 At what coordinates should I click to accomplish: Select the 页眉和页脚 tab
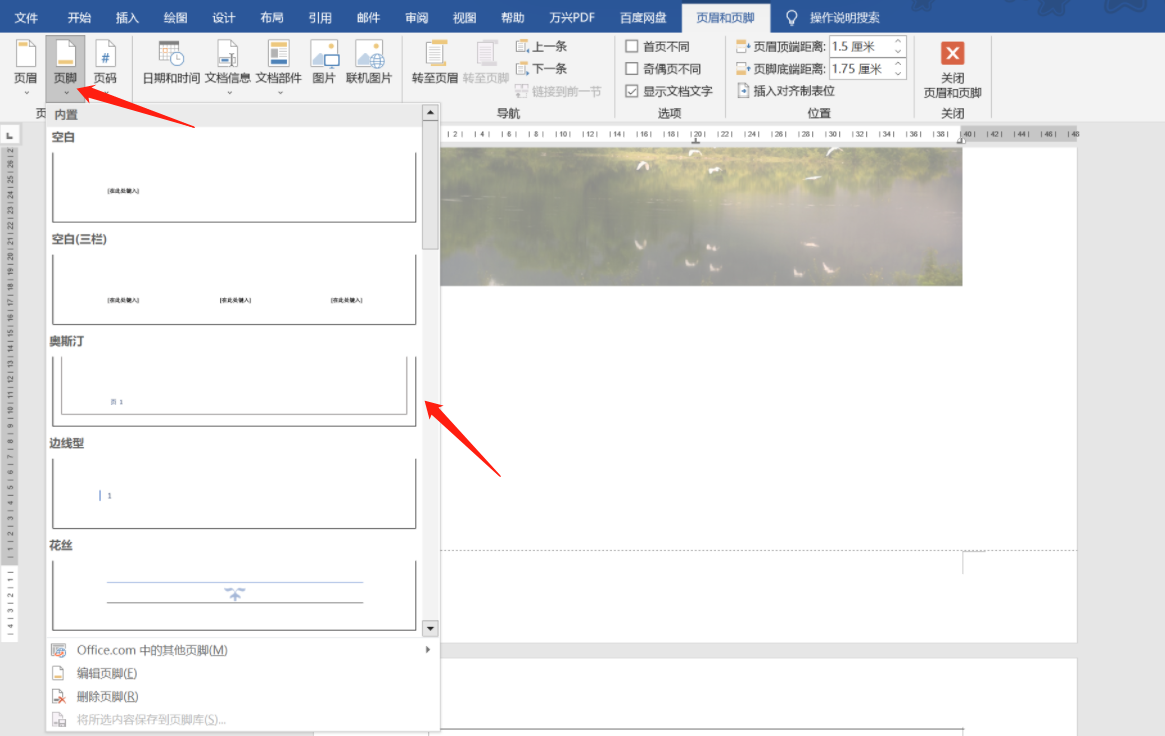[726, 17]
